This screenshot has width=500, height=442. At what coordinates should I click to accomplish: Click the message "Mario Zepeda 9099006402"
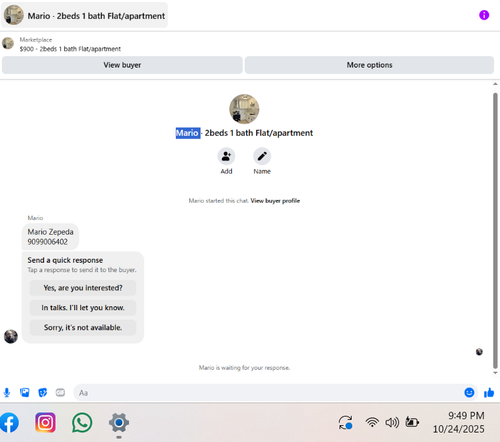50,237
